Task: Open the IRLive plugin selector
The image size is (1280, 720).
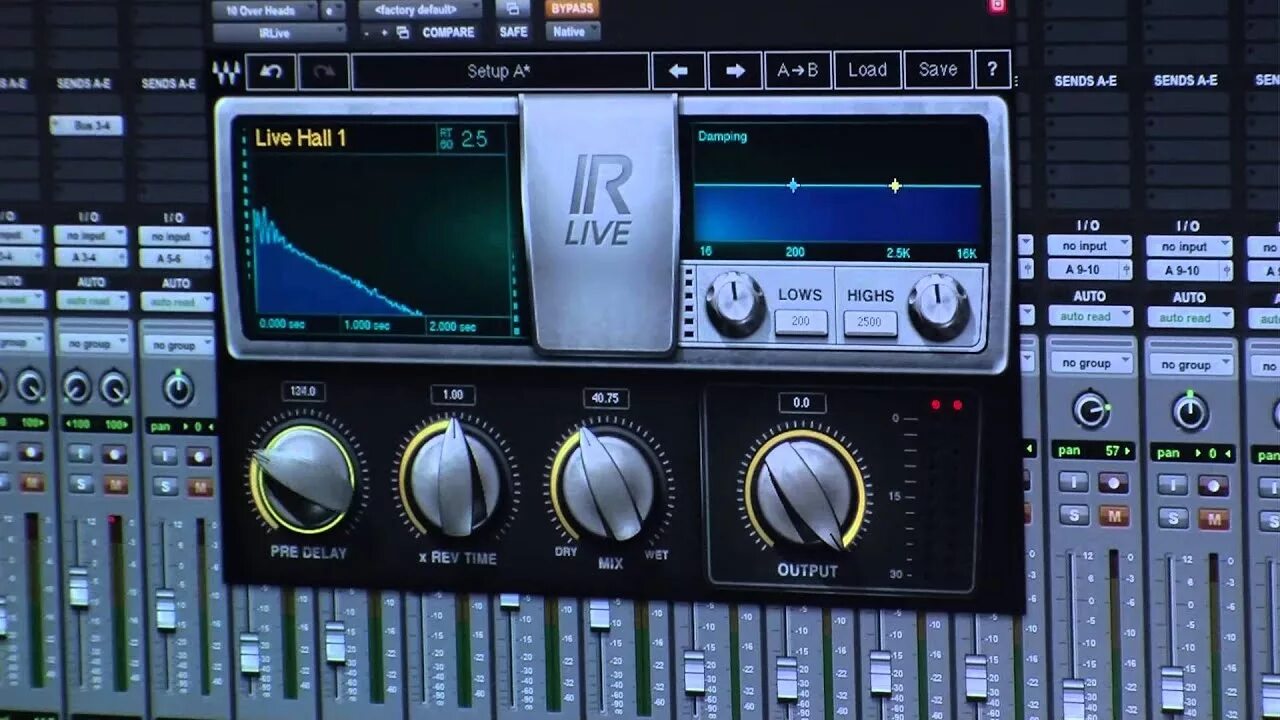Action: 280,33
